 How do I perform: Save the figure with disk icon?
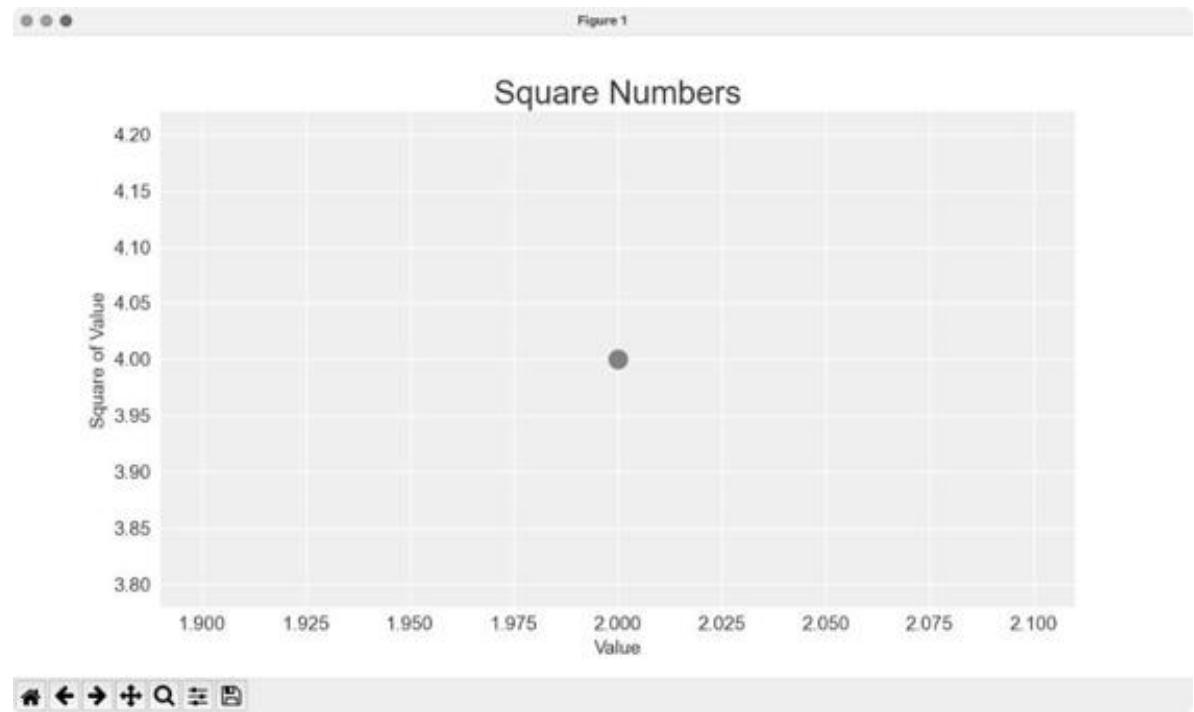pos(231,695)
